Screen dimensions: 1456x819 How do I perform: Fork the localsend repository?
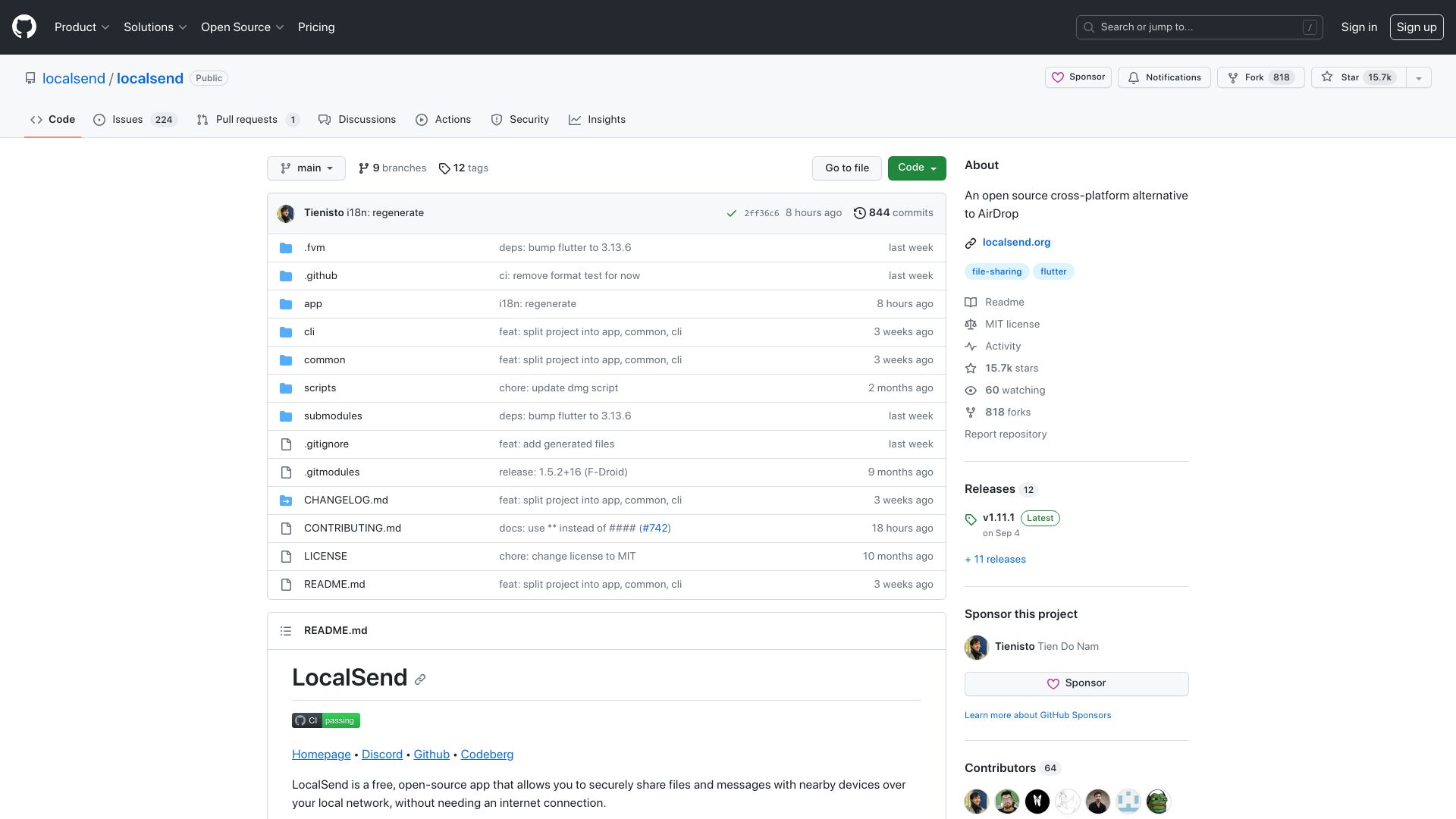point(1260,77)
